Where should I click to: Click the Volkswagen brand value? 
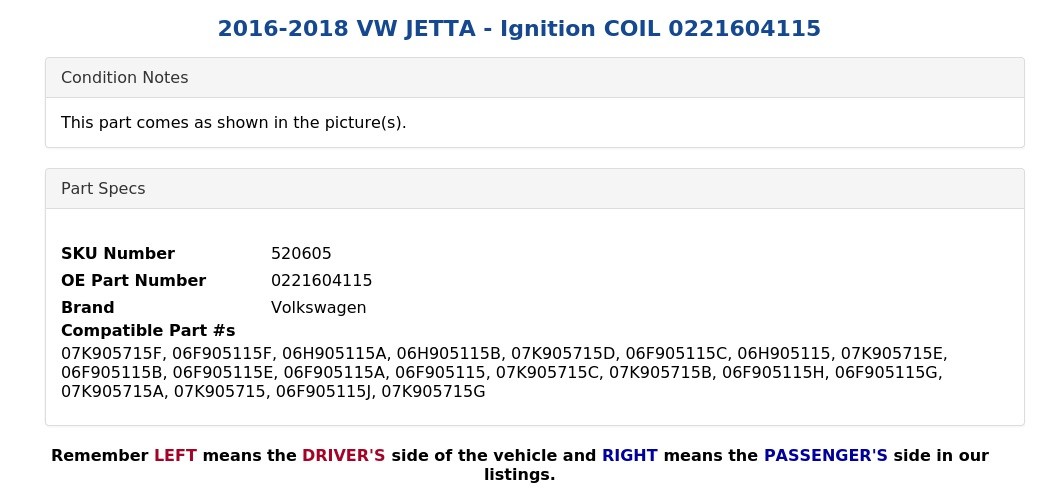pyautogui.click(x=318, y=308)
